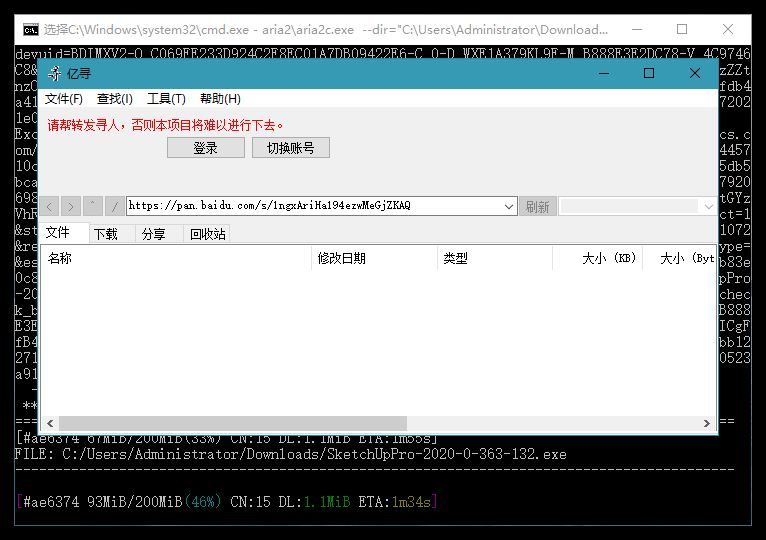766x540 pixels.
Task: Click the forward navigation arrow
Action: click(70, 206)
